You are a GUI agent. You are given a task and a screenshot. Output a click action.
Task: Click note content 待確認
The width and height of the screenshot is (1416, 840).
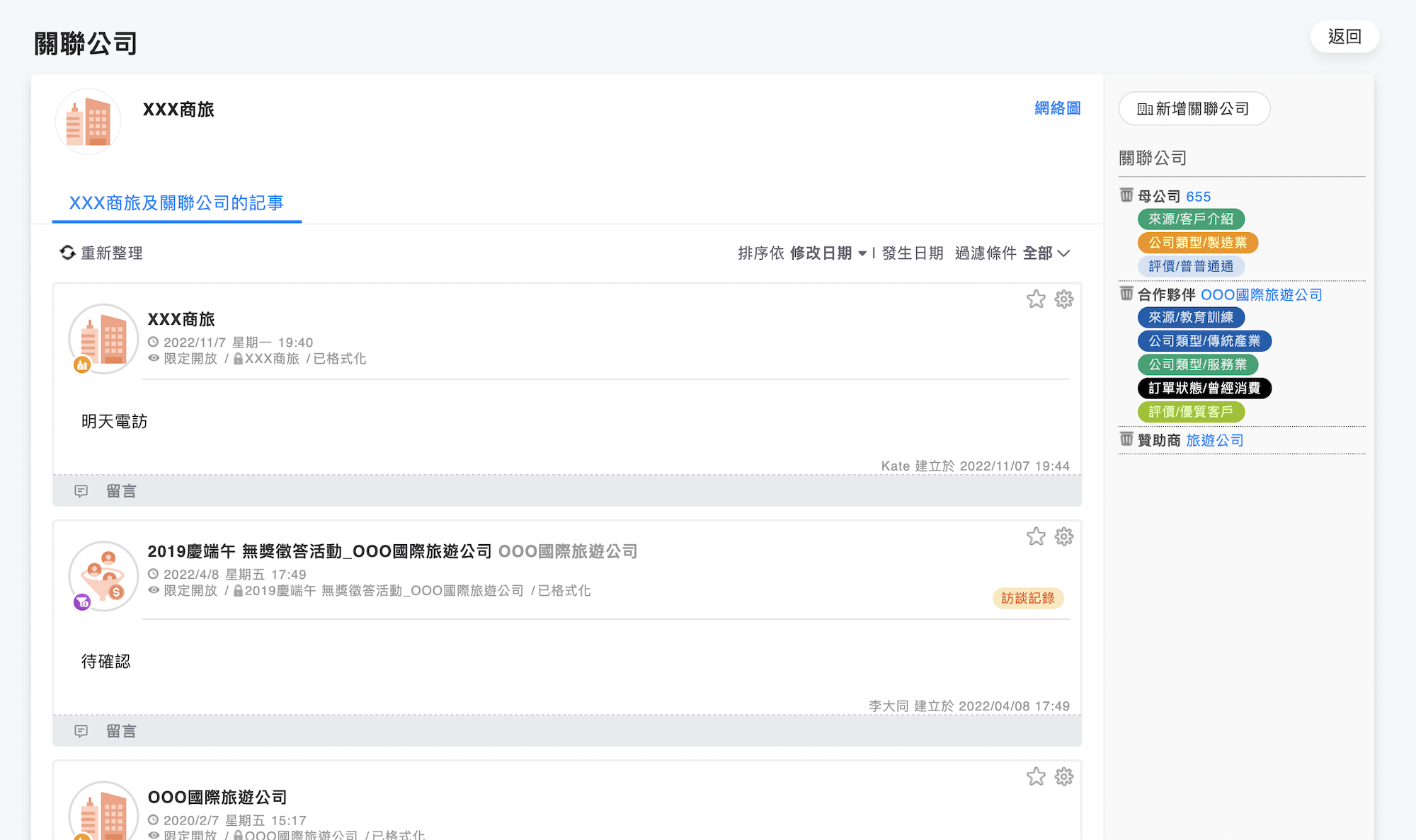[x=106, y=662]
